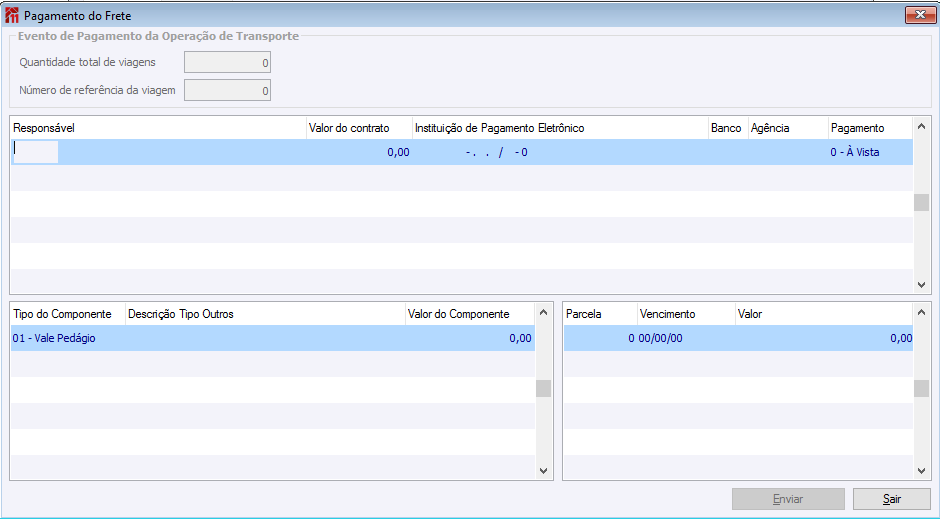Focus the Responsável edit cell
This screenshot has height=519, width=940.
35,152
